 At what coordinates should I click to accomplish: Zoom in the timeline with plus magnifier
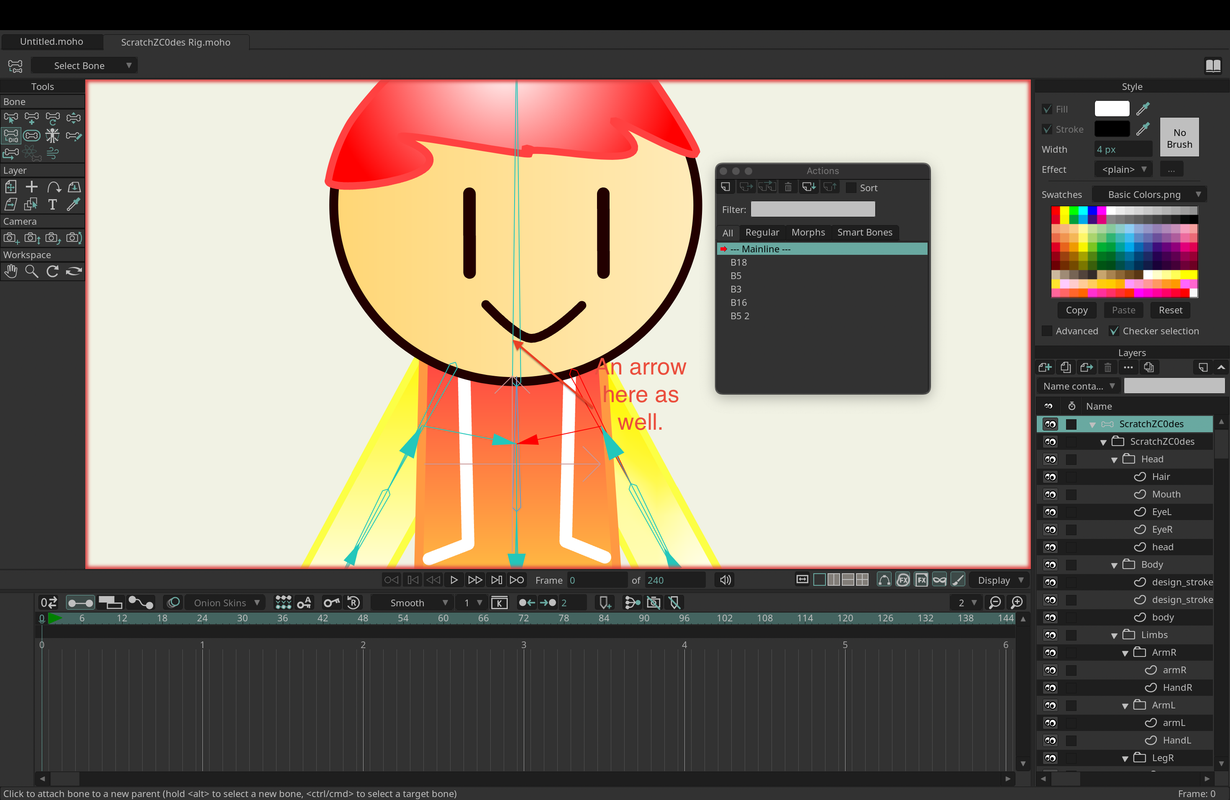click(1017, 603)
